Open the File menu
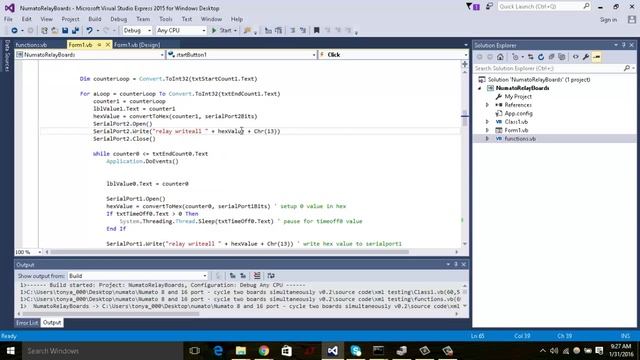The image size is (640, 360). 8,19
